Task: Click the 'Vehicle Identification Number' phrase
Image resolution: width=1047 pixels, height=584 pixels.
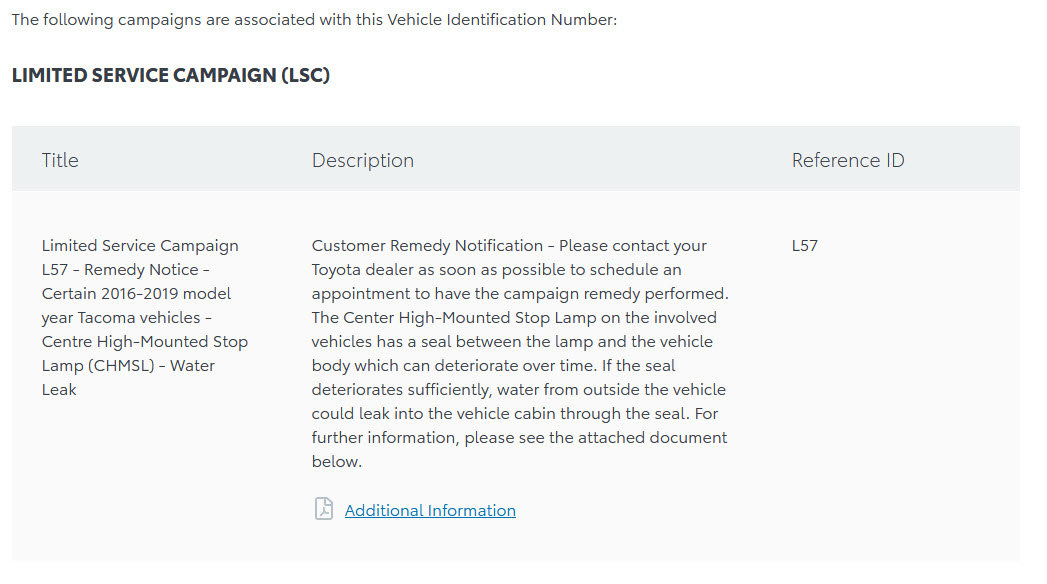Action: 500,20
